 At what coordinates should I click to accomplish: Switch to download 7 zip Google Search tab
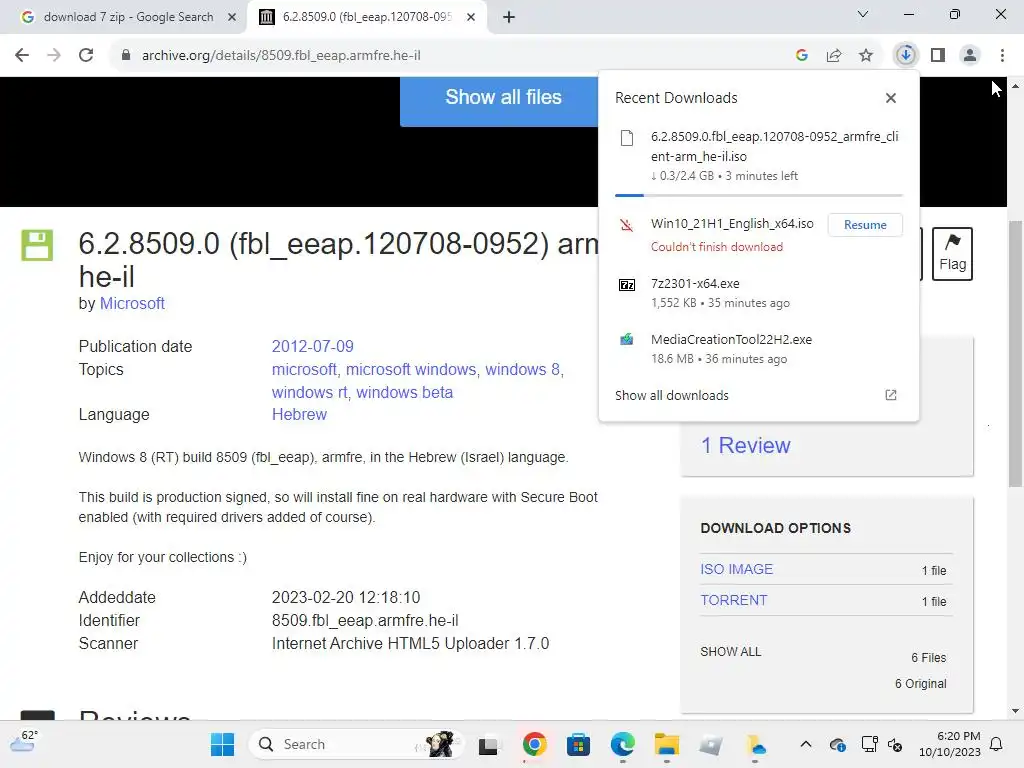click(x=128, y=17)
